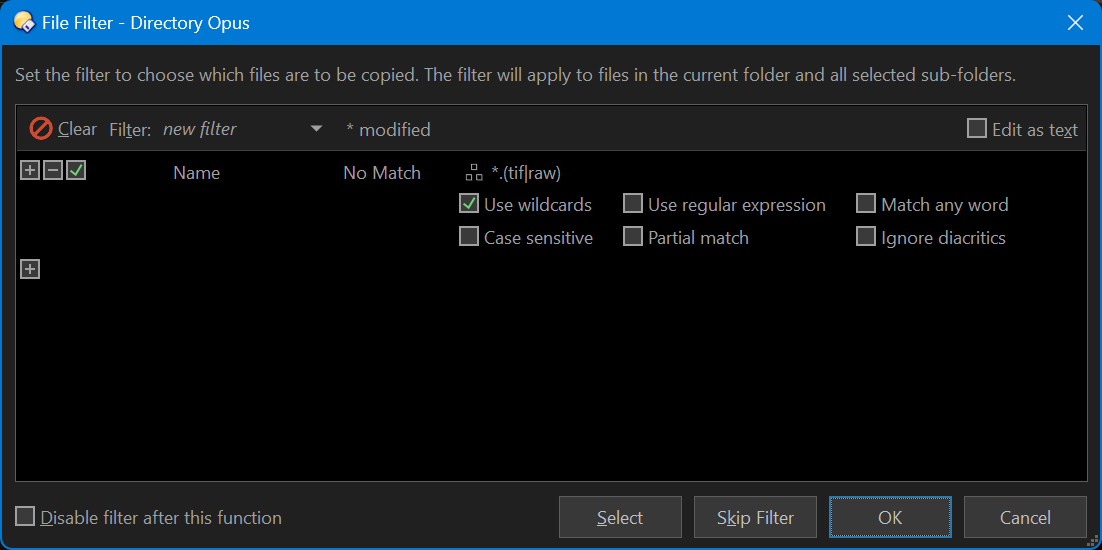
Task: Open the Filter name dropdown arrow
Action: pos(316,129)
